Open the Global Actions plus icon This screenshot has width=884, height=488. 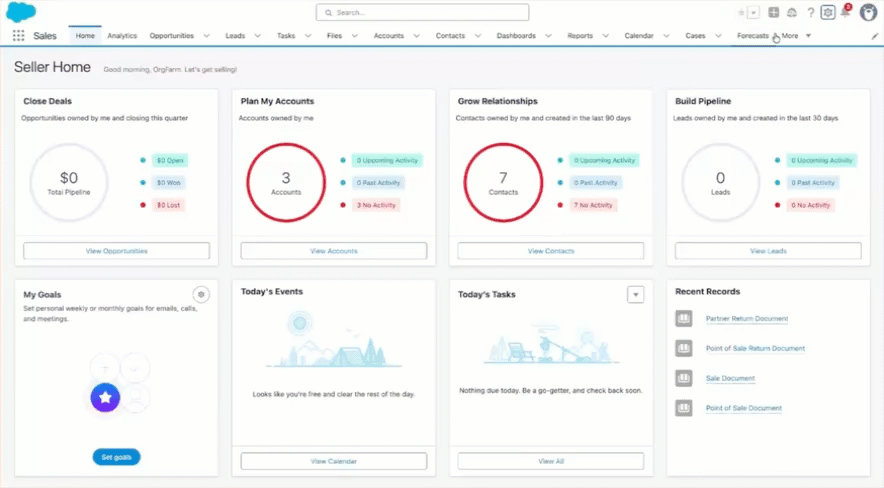pos(774,12)
